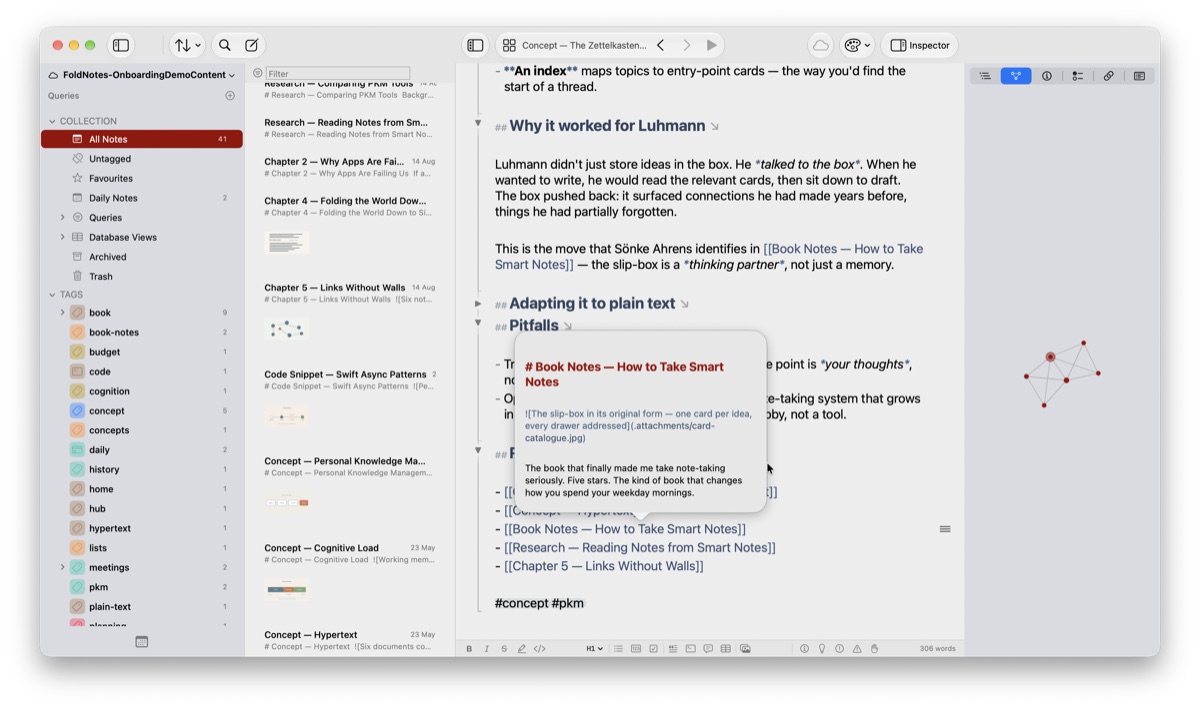The height and width of the screenshot is (709, 1200).
Task: Follow link Chapter 5 — Links Without Walls in editor
Action: coord(604,566)
